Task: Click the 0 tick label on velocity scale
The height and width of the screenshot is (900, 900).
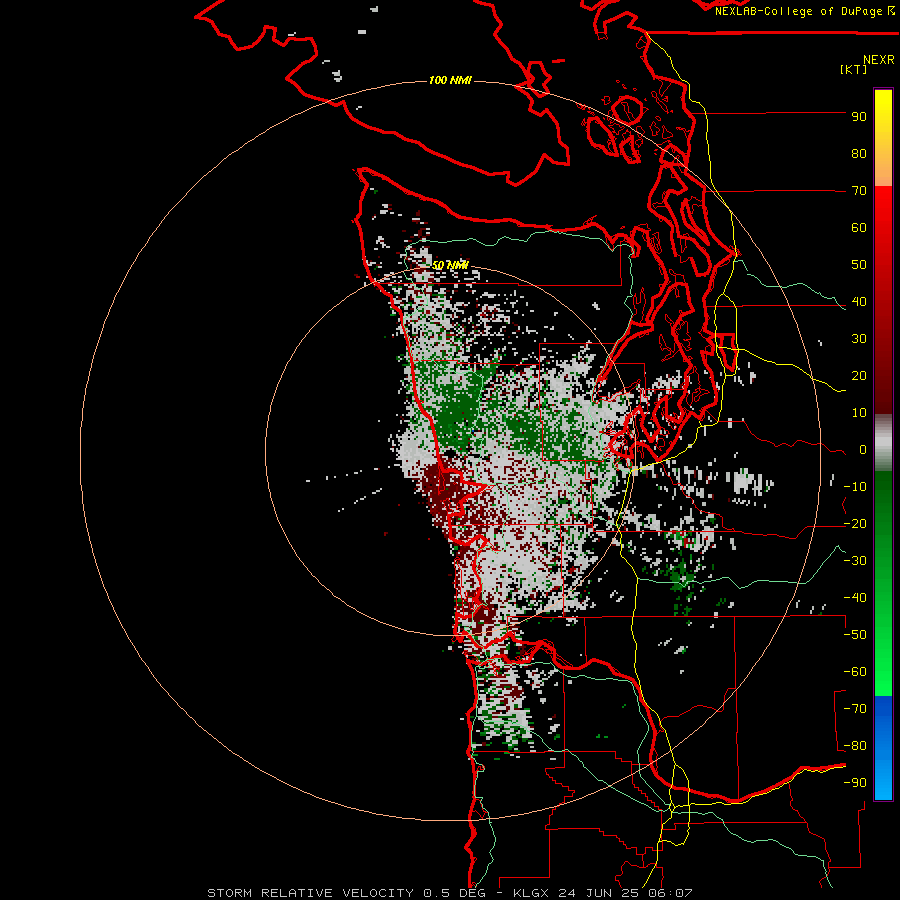Action: [862, 450]
